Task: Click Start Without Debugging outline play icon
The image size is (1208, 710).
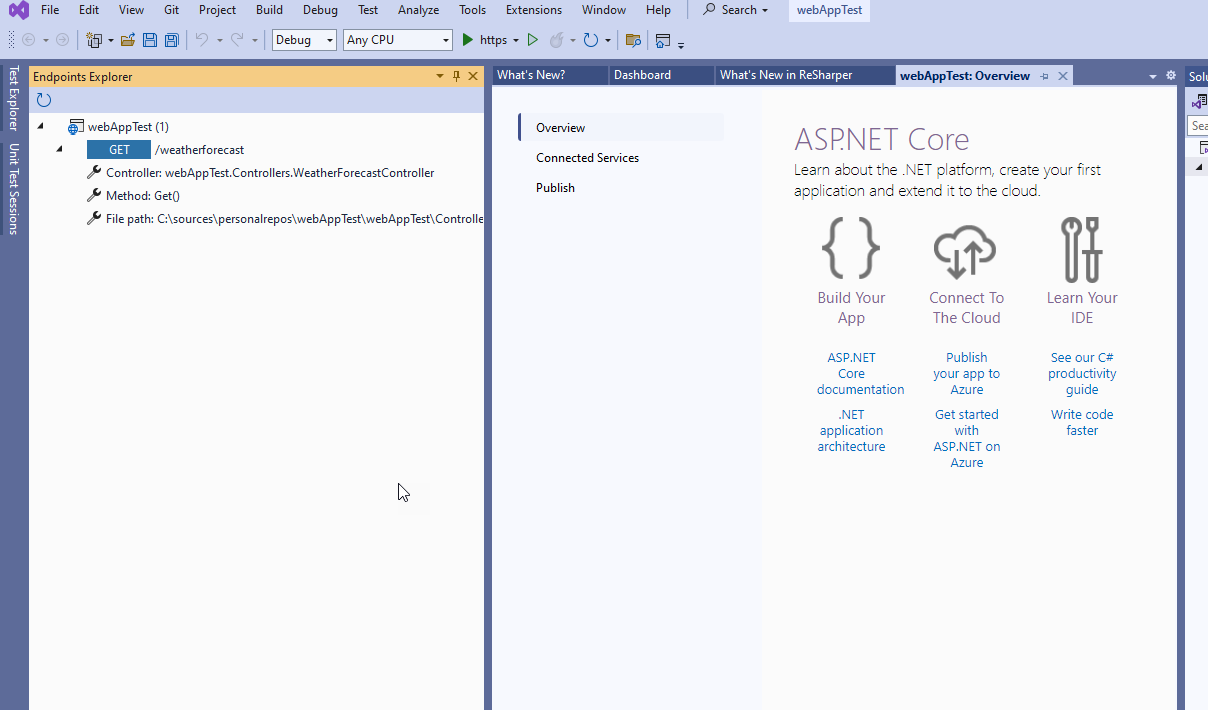Action: [x=533, y=40]
